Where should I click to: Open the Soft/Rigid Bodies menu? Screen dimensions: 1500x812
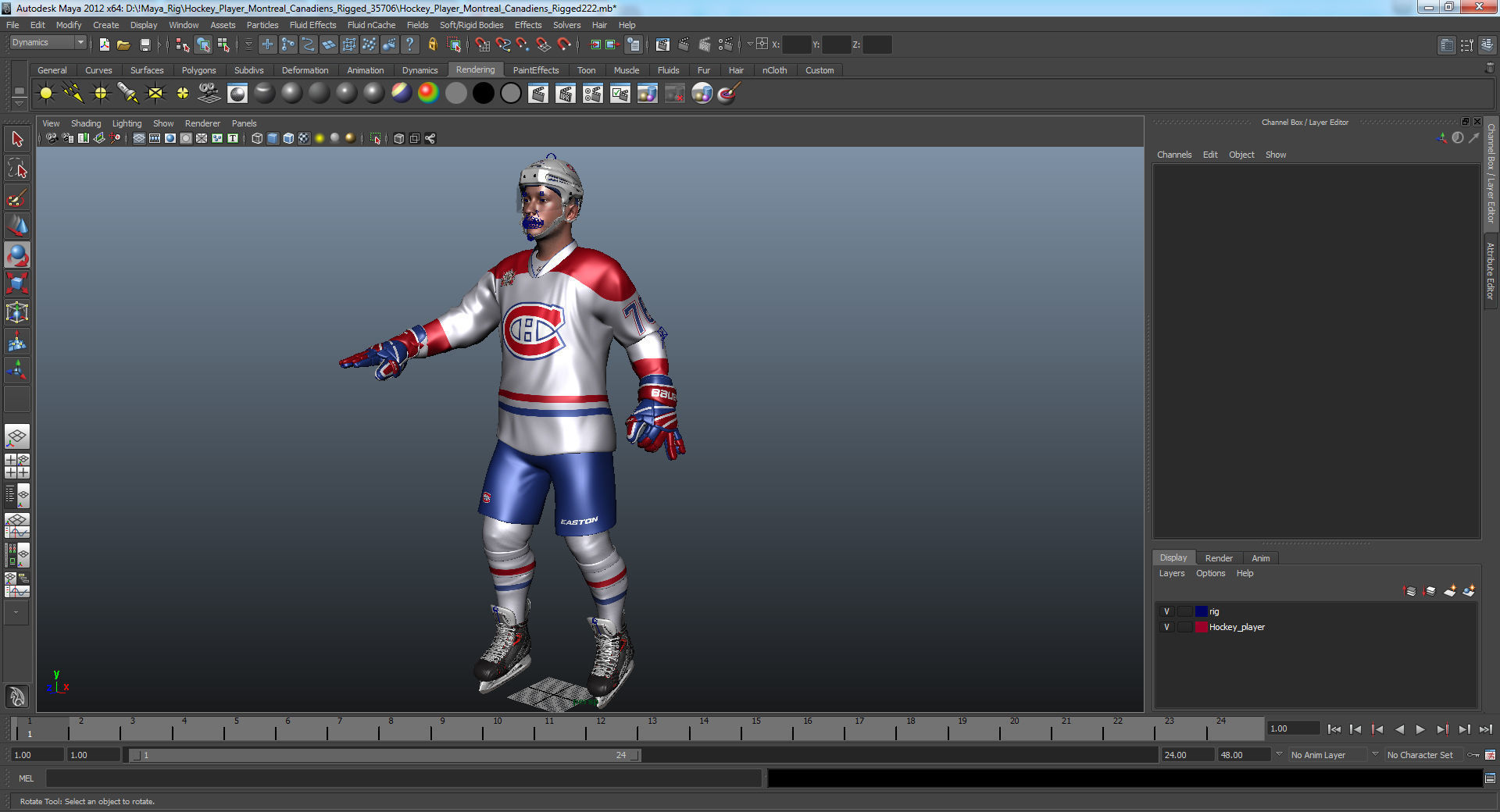tap(471, 25)
